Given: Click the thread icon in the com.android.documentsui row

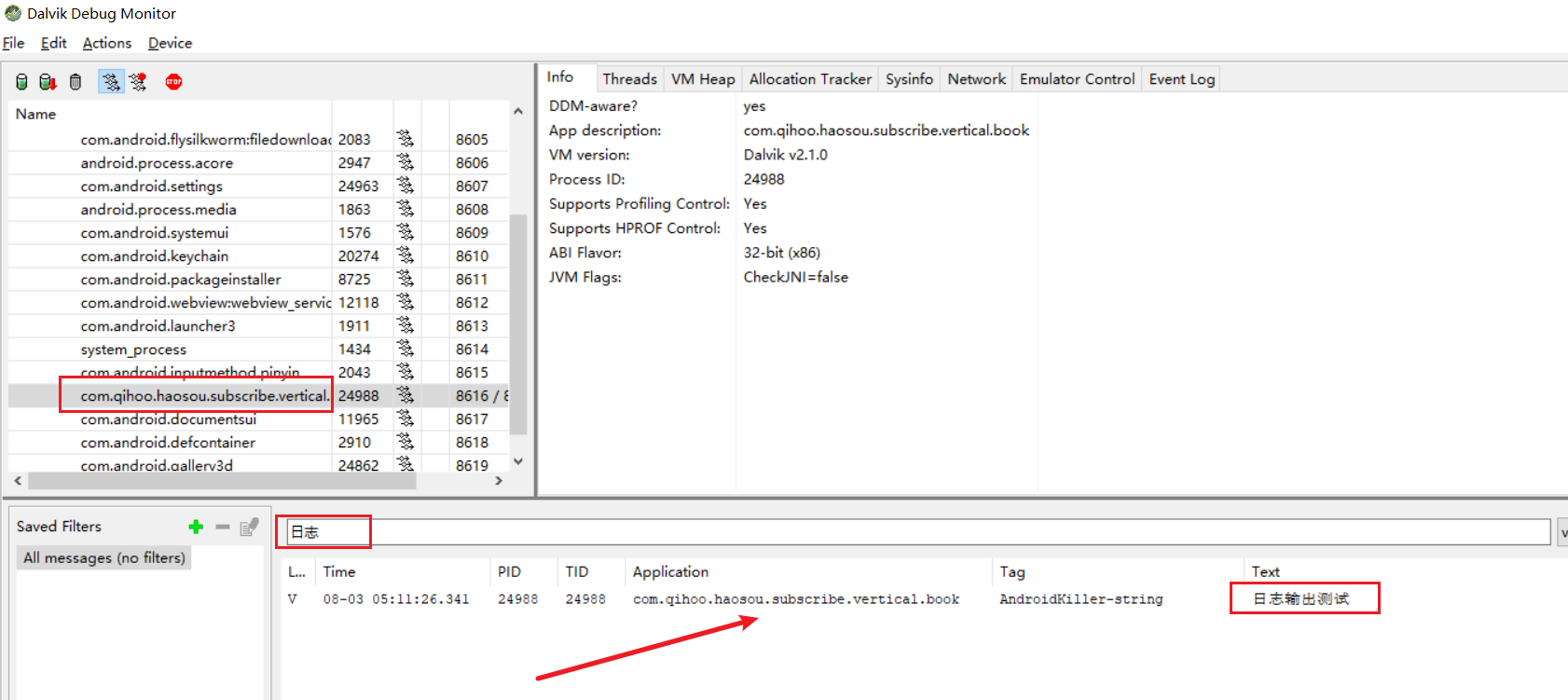Looking at the screenshot, I should [405, 419].
